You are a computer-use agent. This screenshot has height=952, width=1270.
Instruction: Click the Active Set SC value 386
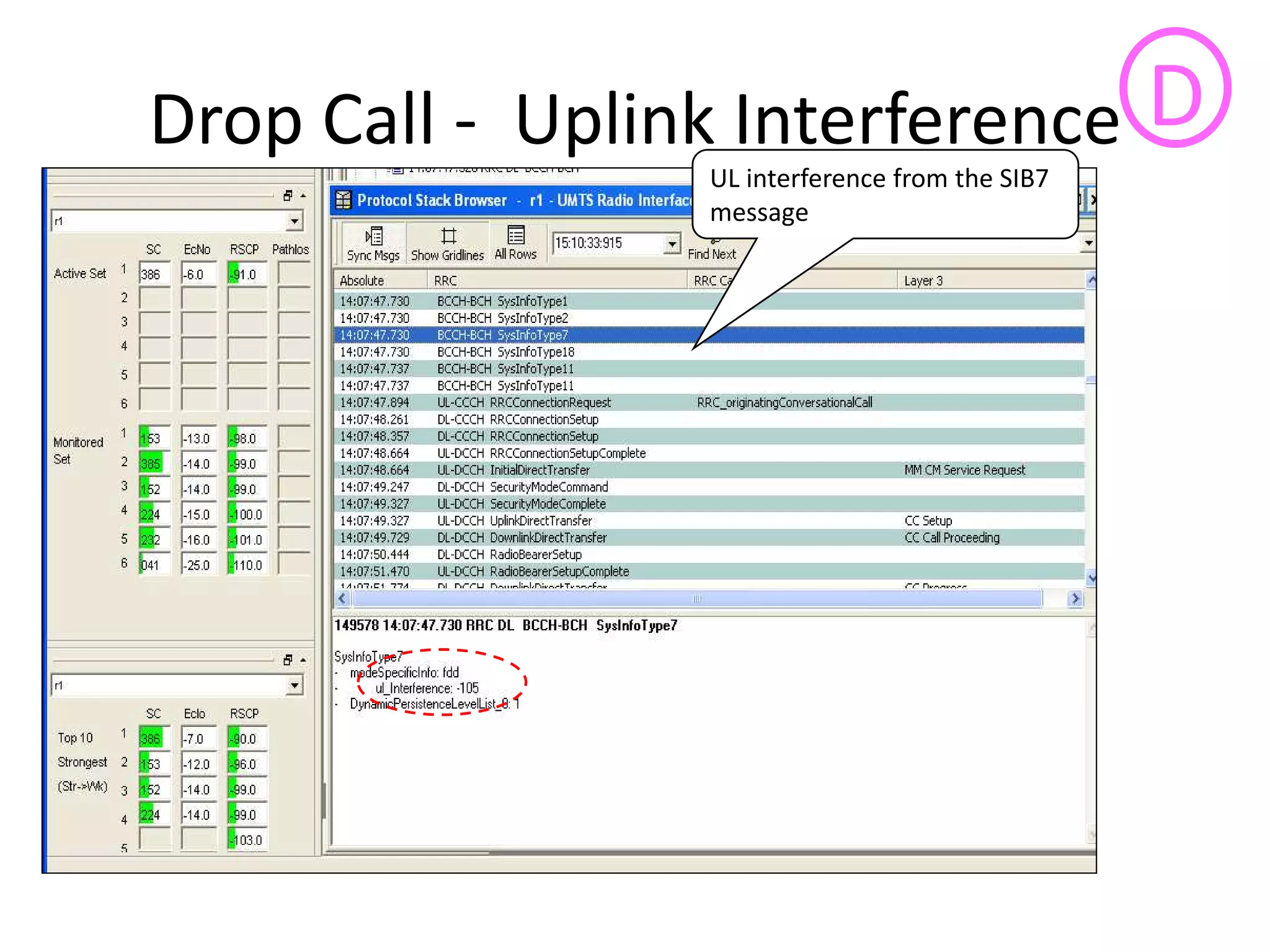pyautogui.click(x=154, y=274)
